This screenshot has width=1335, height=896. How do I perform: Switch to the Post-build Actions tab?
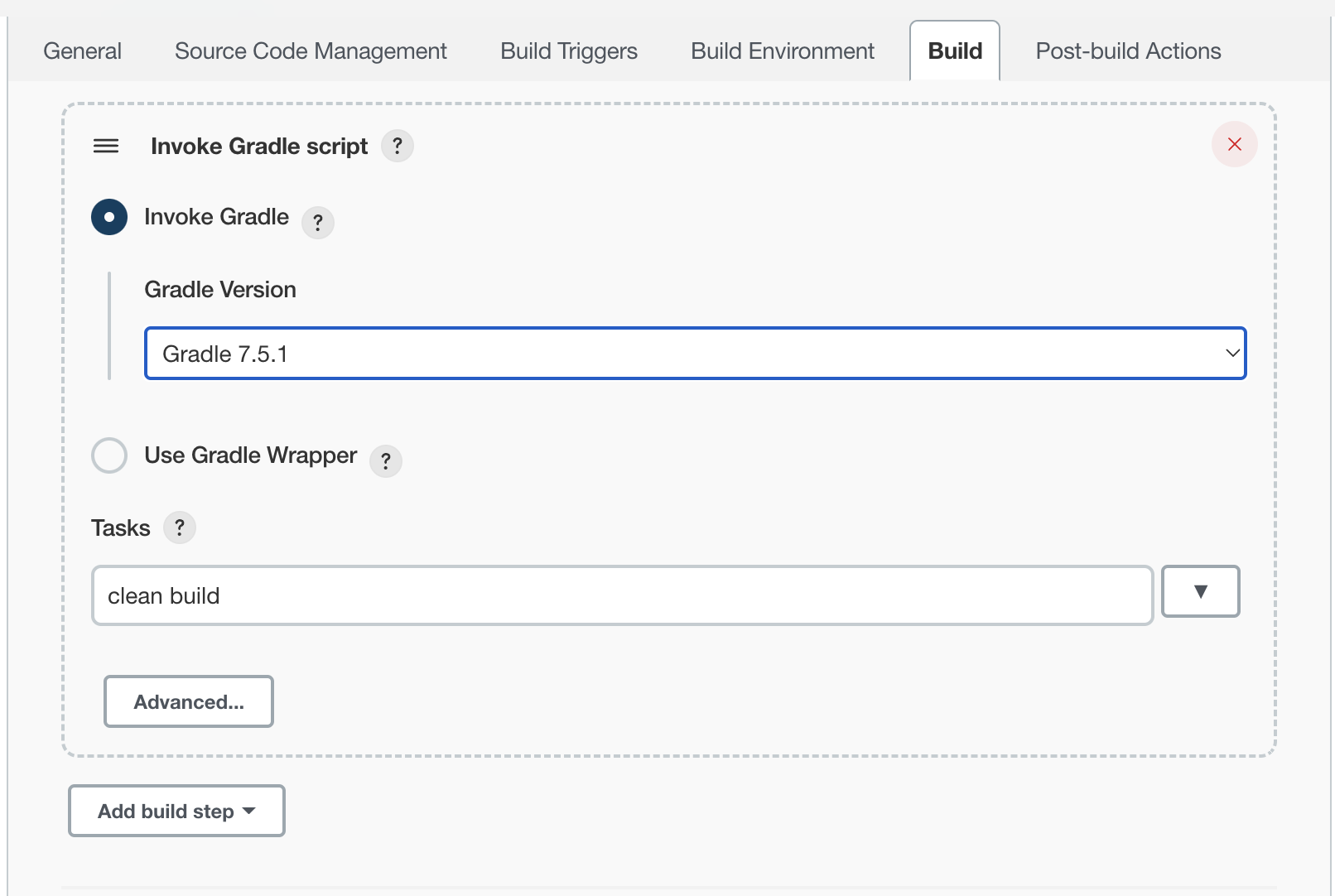[1127, 51]
